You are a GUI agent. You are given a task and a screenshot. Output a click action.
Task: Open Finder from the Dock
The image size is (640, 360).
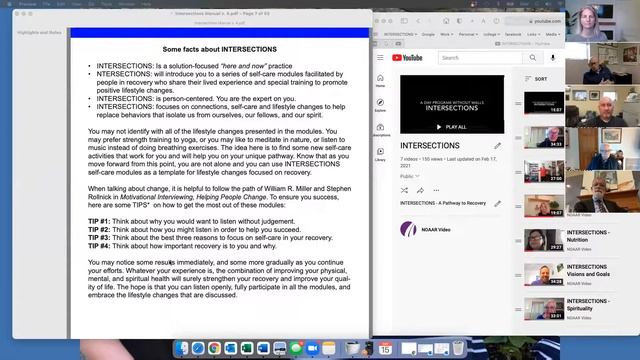(x=182, y=348)
